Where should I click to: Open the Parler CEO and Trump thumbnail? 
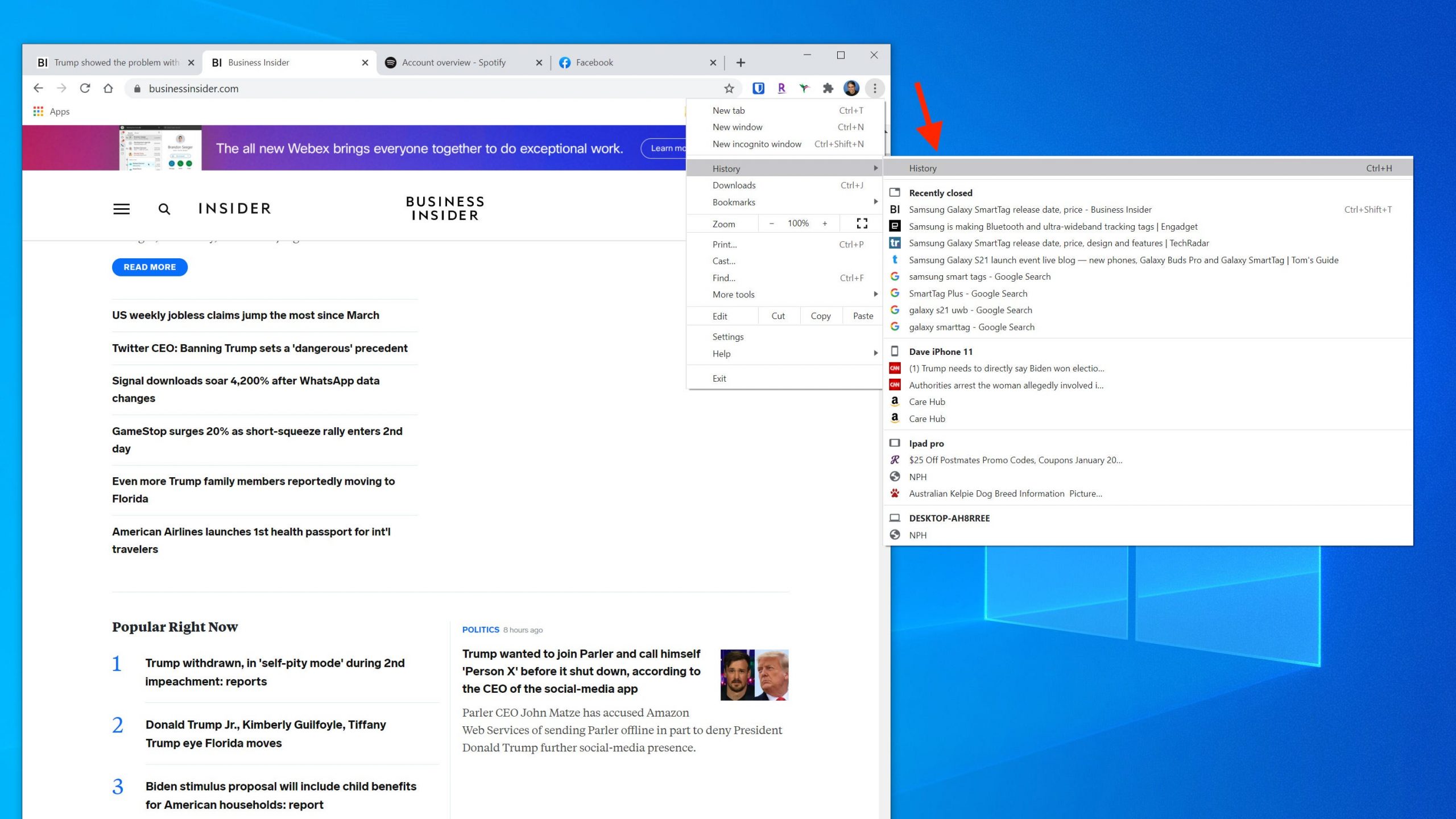tap(754, 675)
